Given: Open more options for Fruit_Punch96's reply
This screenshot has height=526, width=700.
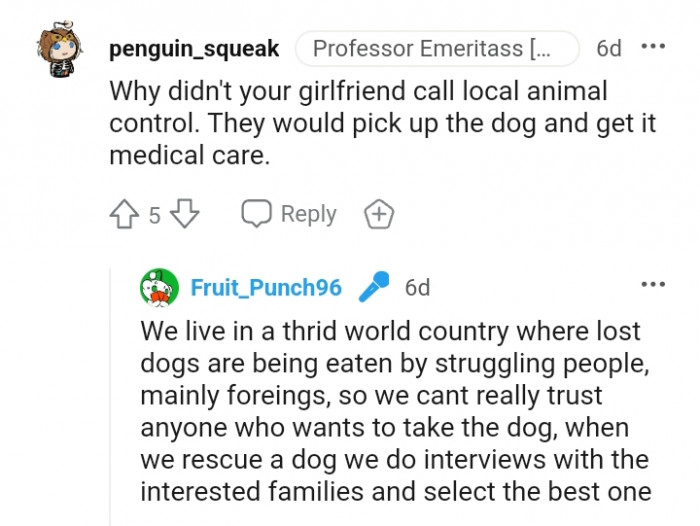Looking at the screenshot, I should tap(652, 285).
